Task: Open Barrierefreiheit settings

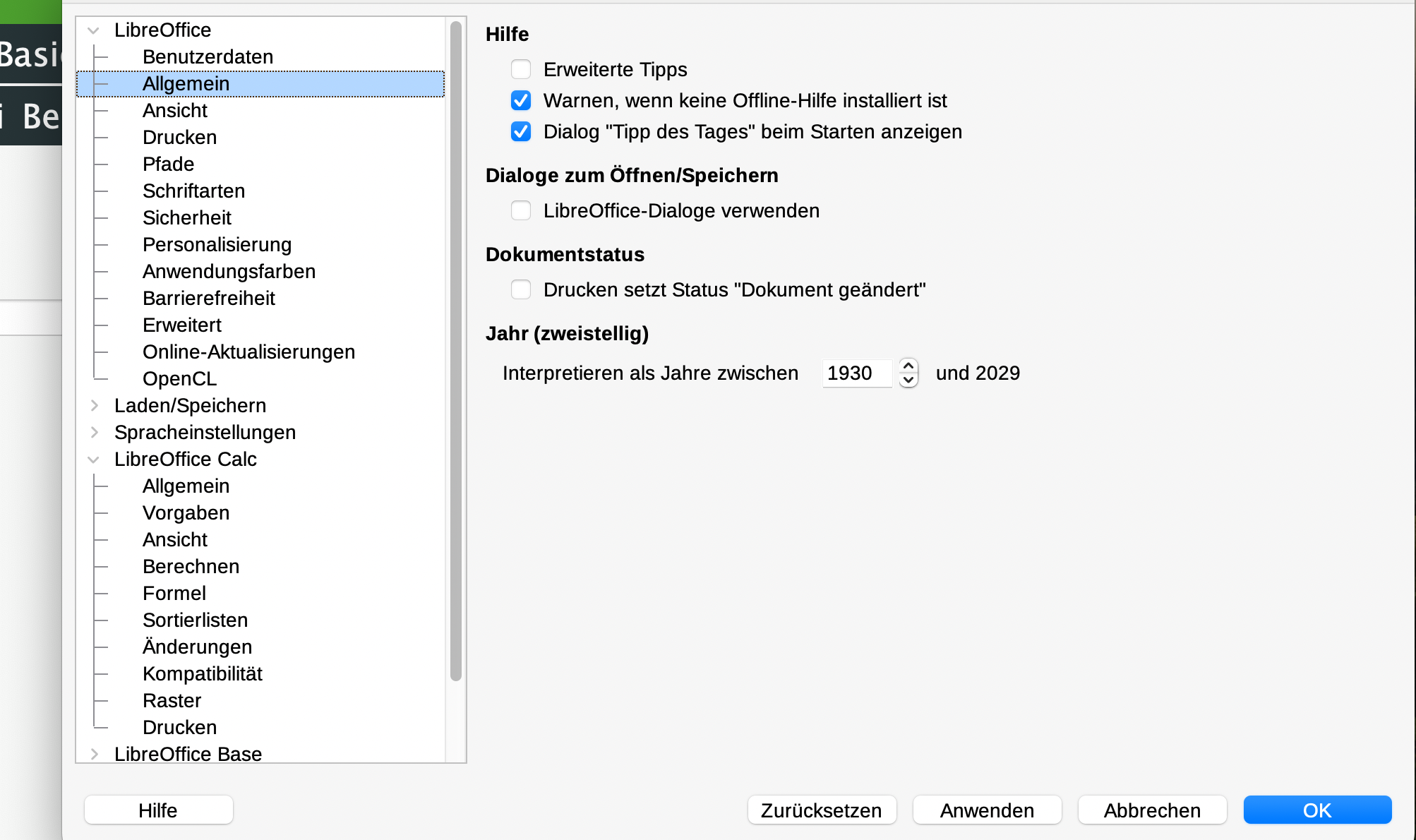Action: [208, 298]
